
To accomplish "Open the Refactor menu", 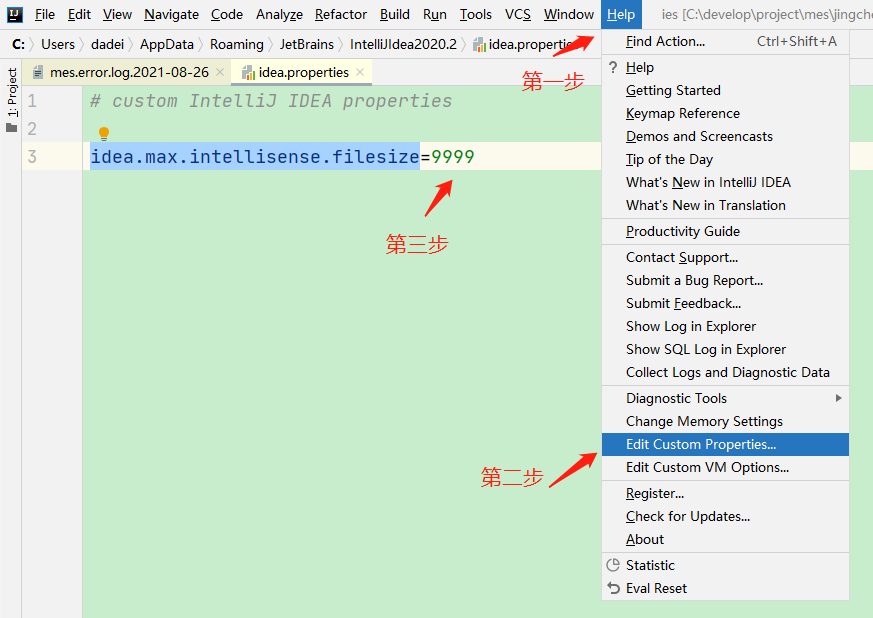I will click(341, 14).
